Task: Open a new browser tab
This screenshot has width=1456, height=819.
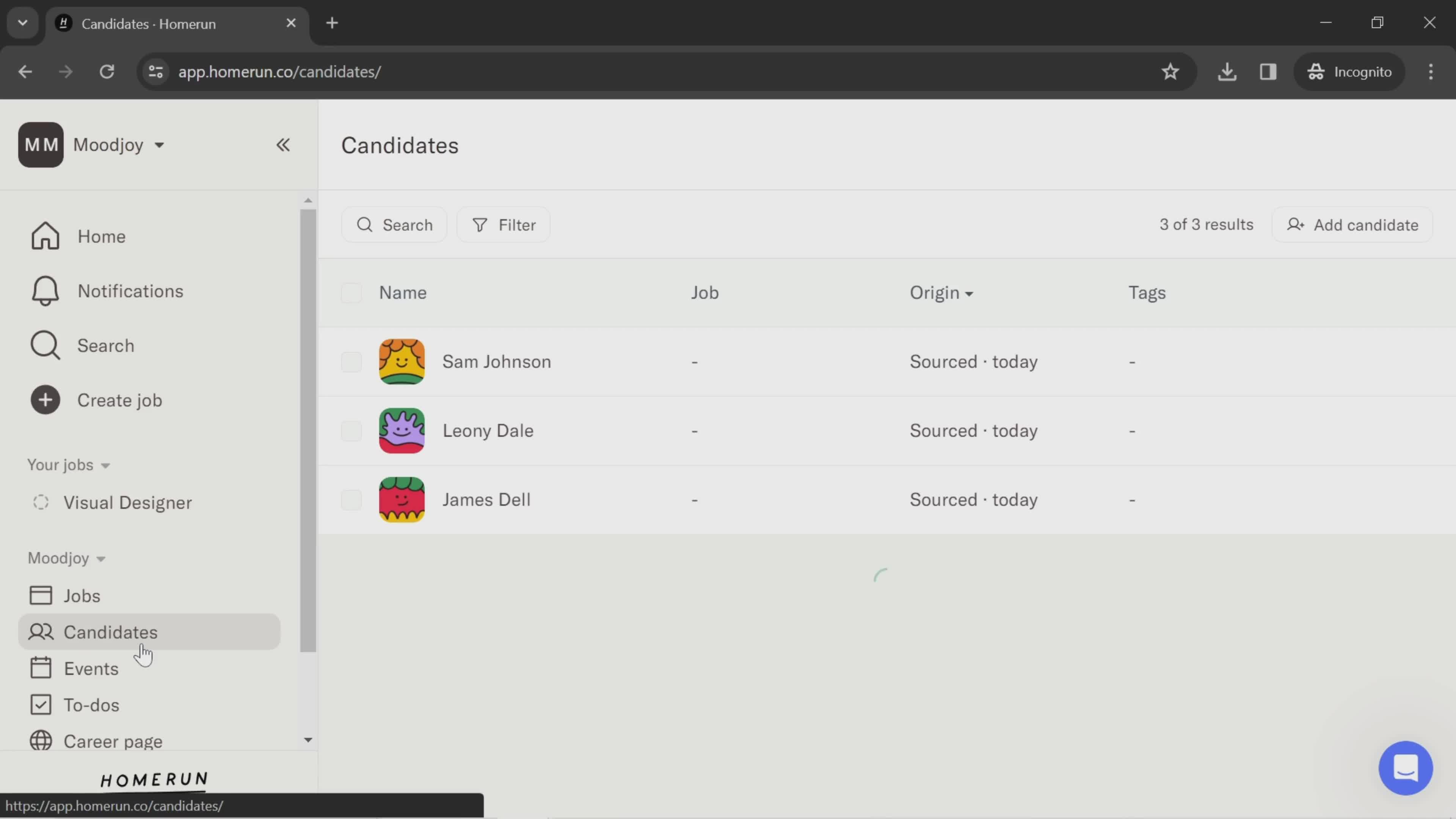Action: click(333, 23)
